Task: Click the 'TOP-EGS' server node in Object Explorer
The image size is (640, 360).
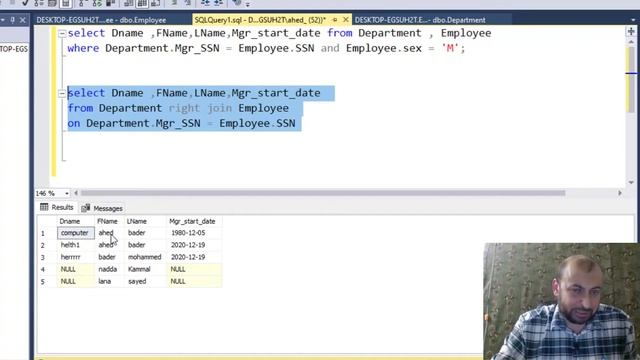Action: click(14, 49)
